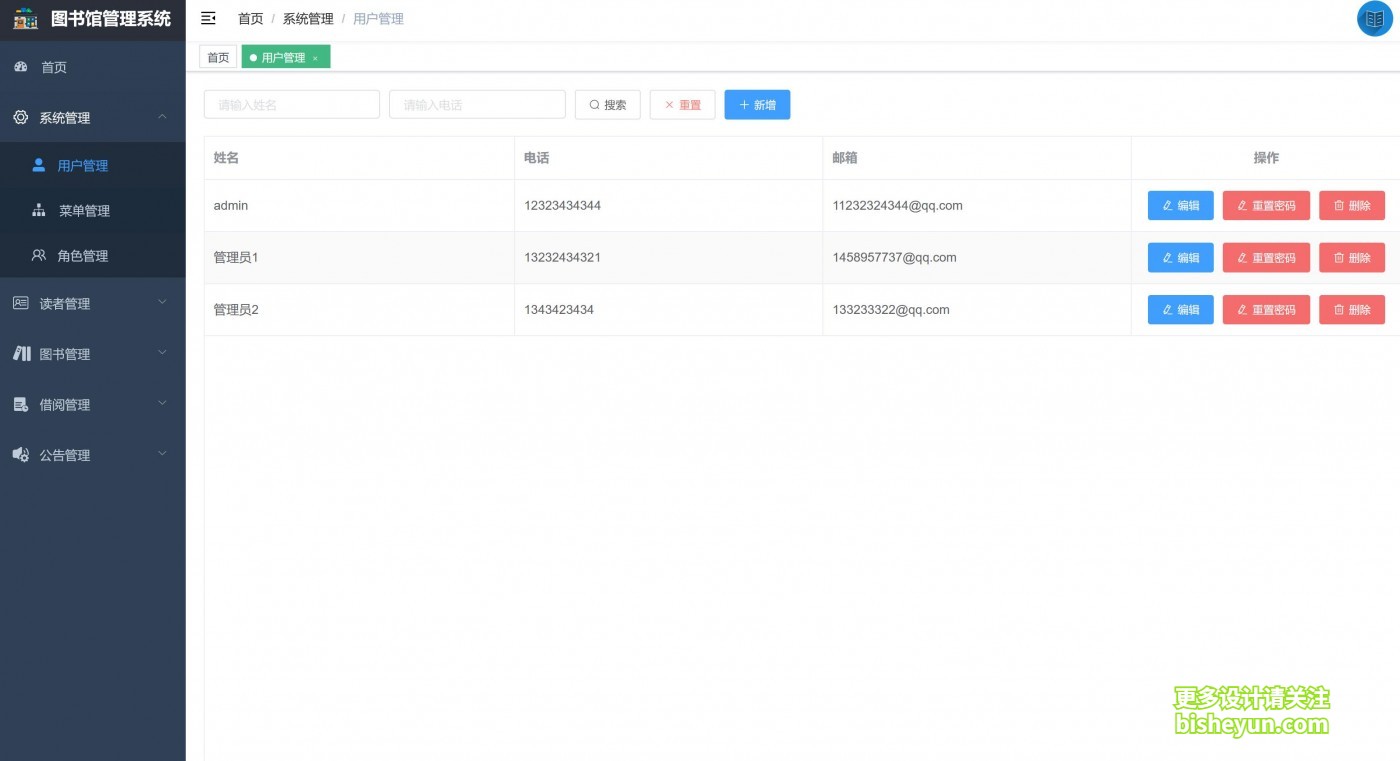Click the 新增 add button

(x=757, y=104)
